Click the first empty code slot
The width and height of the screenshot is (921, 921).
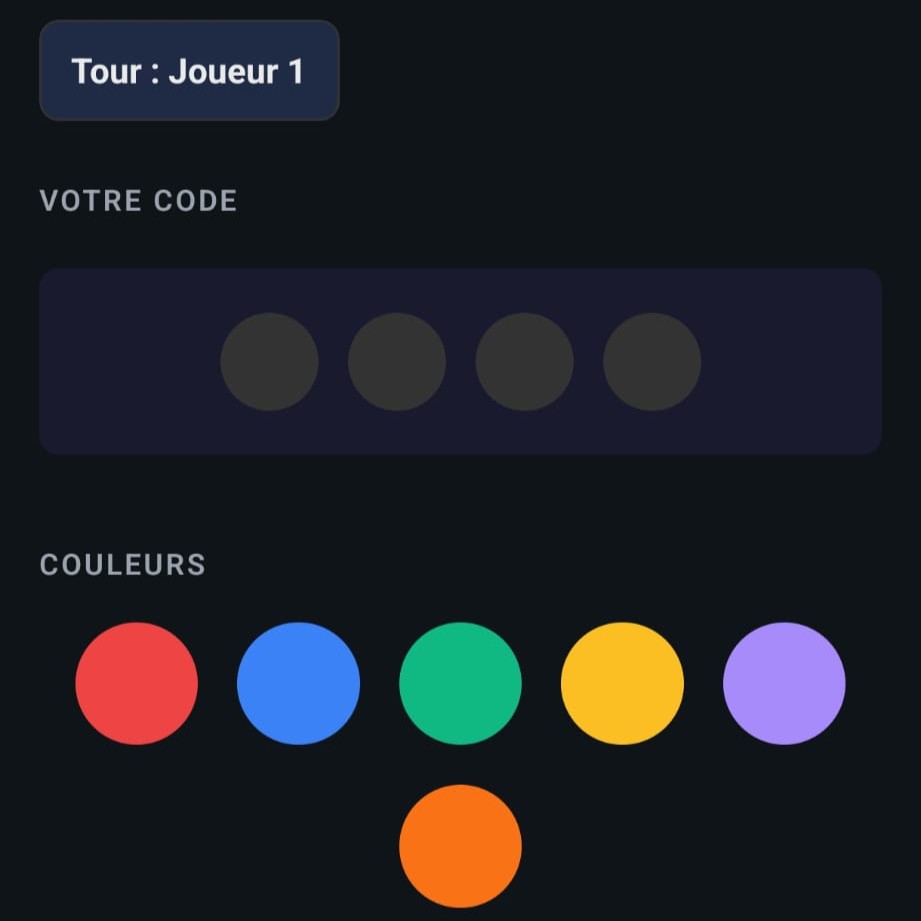tap(269, 361)
